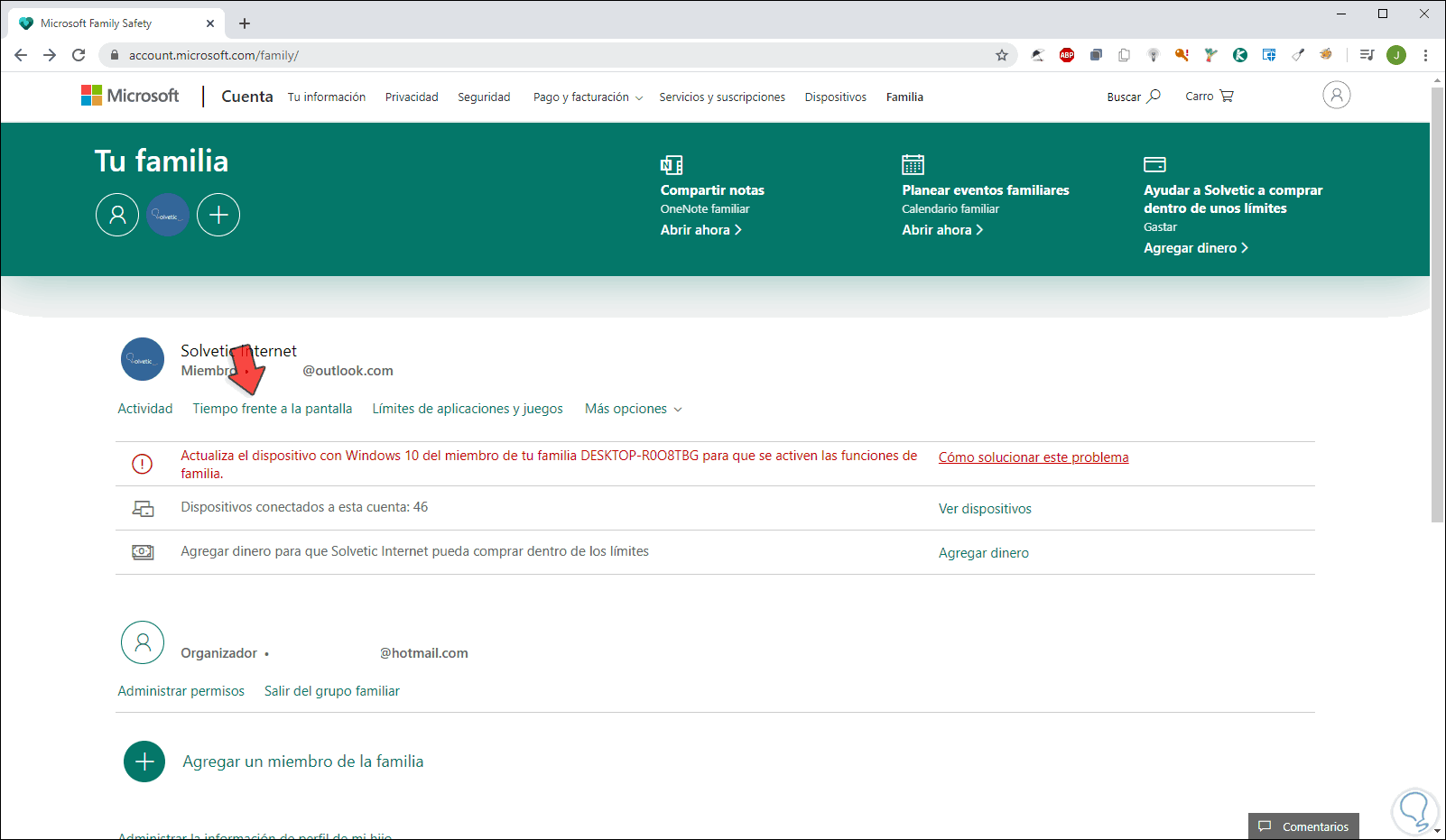Click the Buscar search label
Screen dimensions: 1446x840
pos(1124,97)
